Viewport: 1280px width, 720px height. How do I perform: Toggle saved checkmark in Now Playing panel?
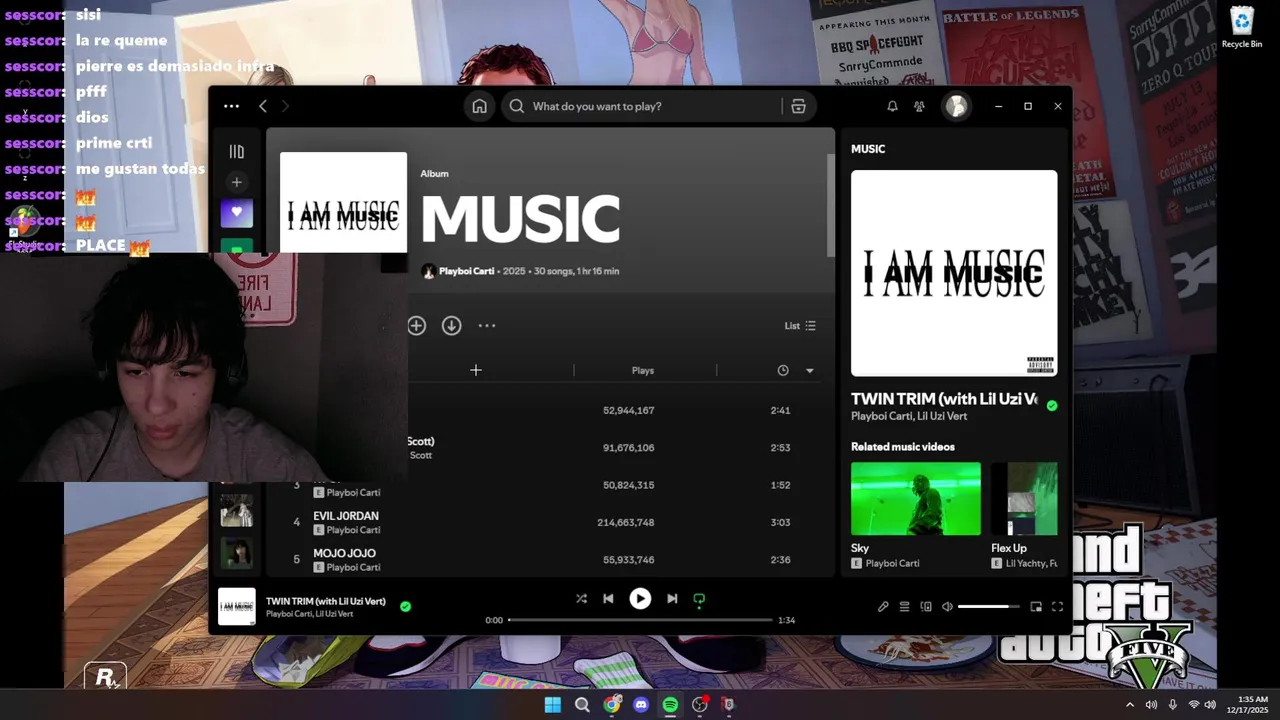pyautogui.click(x=1052, y=405)
